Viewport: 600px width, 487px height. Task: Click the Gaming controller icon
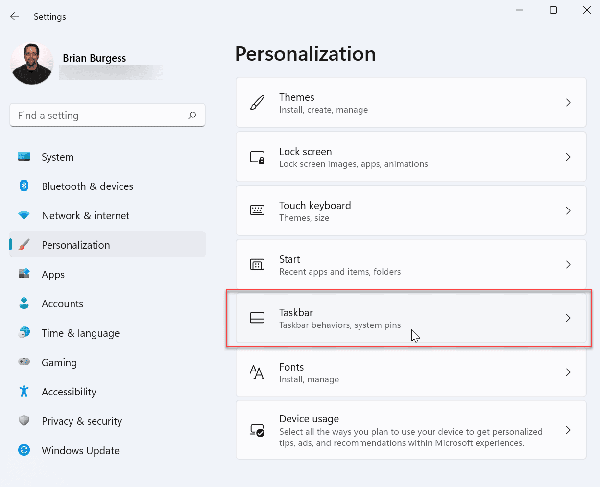point(24,362)
